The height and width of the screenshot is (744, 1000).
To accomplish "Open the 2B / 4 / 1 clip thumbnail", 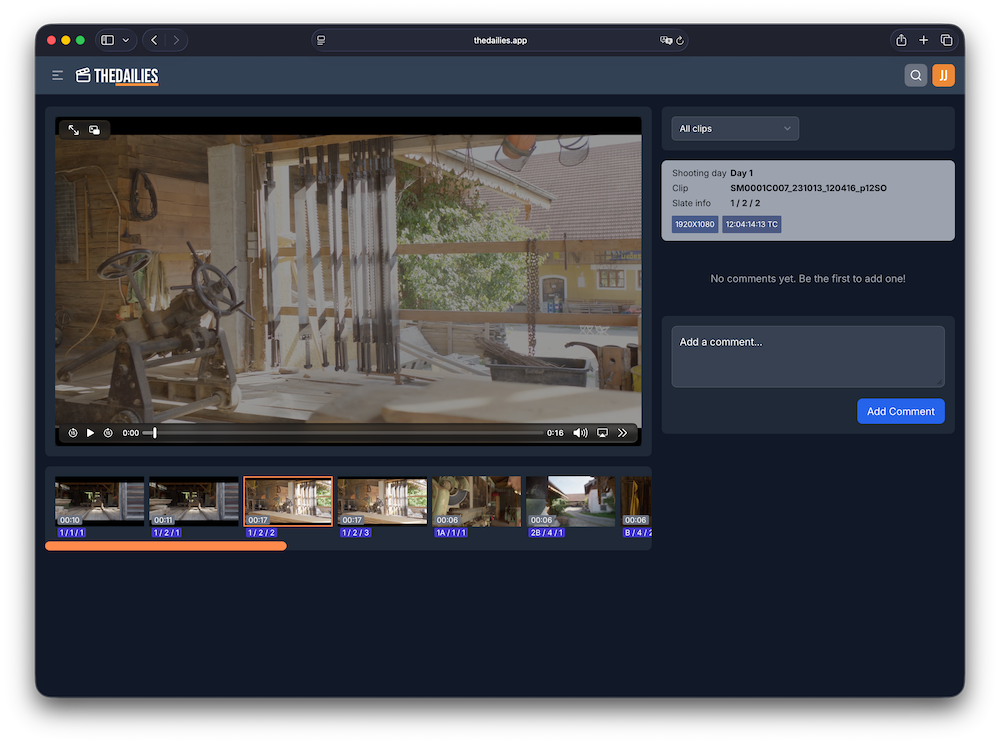I will [x=570, y=502].
